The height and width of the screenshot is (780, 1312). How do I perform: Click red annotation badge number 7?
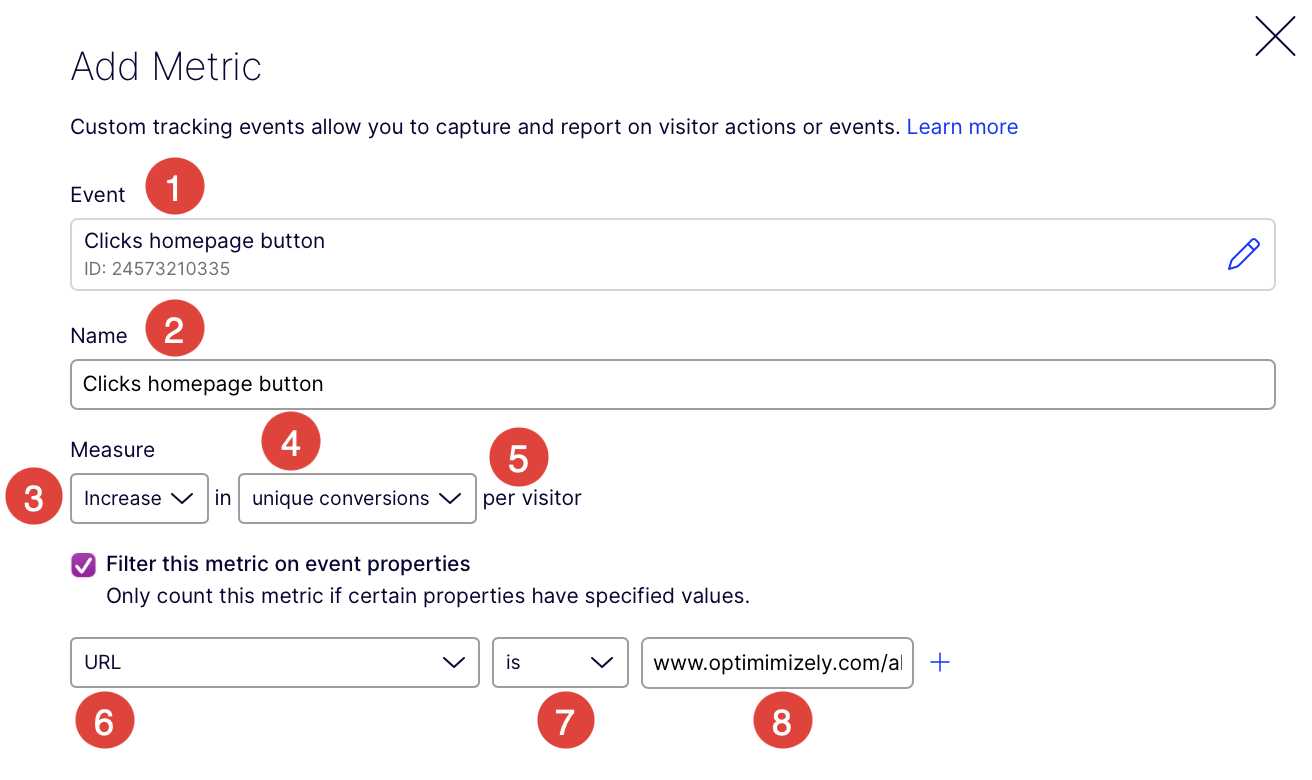tap(566, 720)
